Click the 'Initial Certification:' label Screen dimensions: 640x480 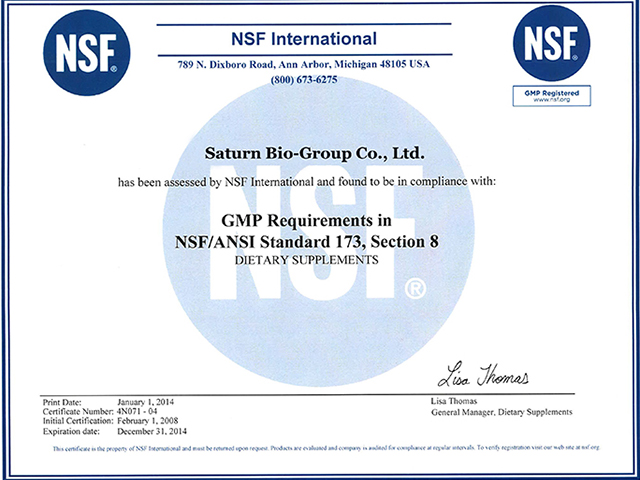(x=78, y=421)
